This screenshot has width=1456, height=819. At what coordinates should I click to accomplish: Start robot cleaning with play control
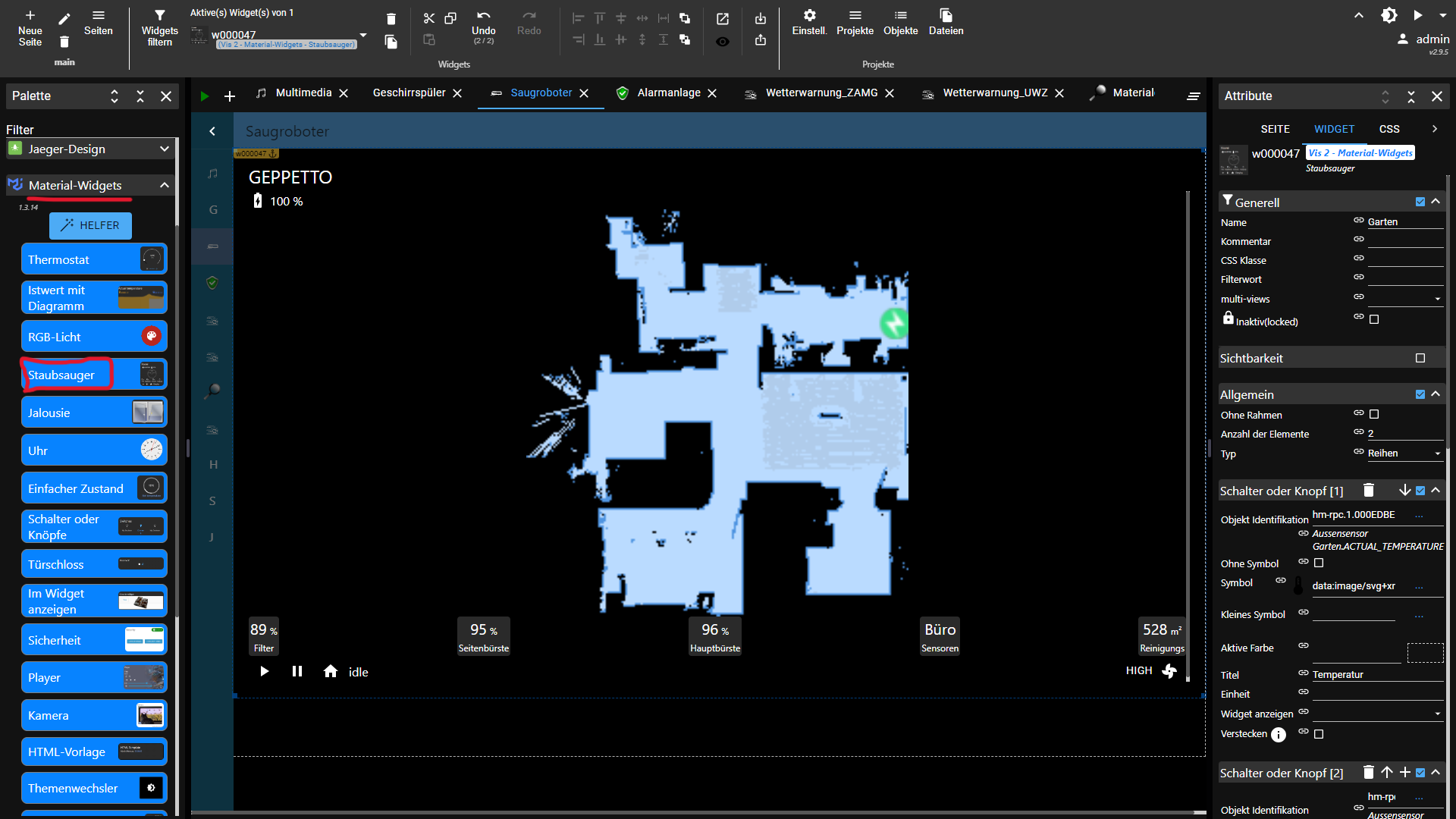[x=264, y=671]
